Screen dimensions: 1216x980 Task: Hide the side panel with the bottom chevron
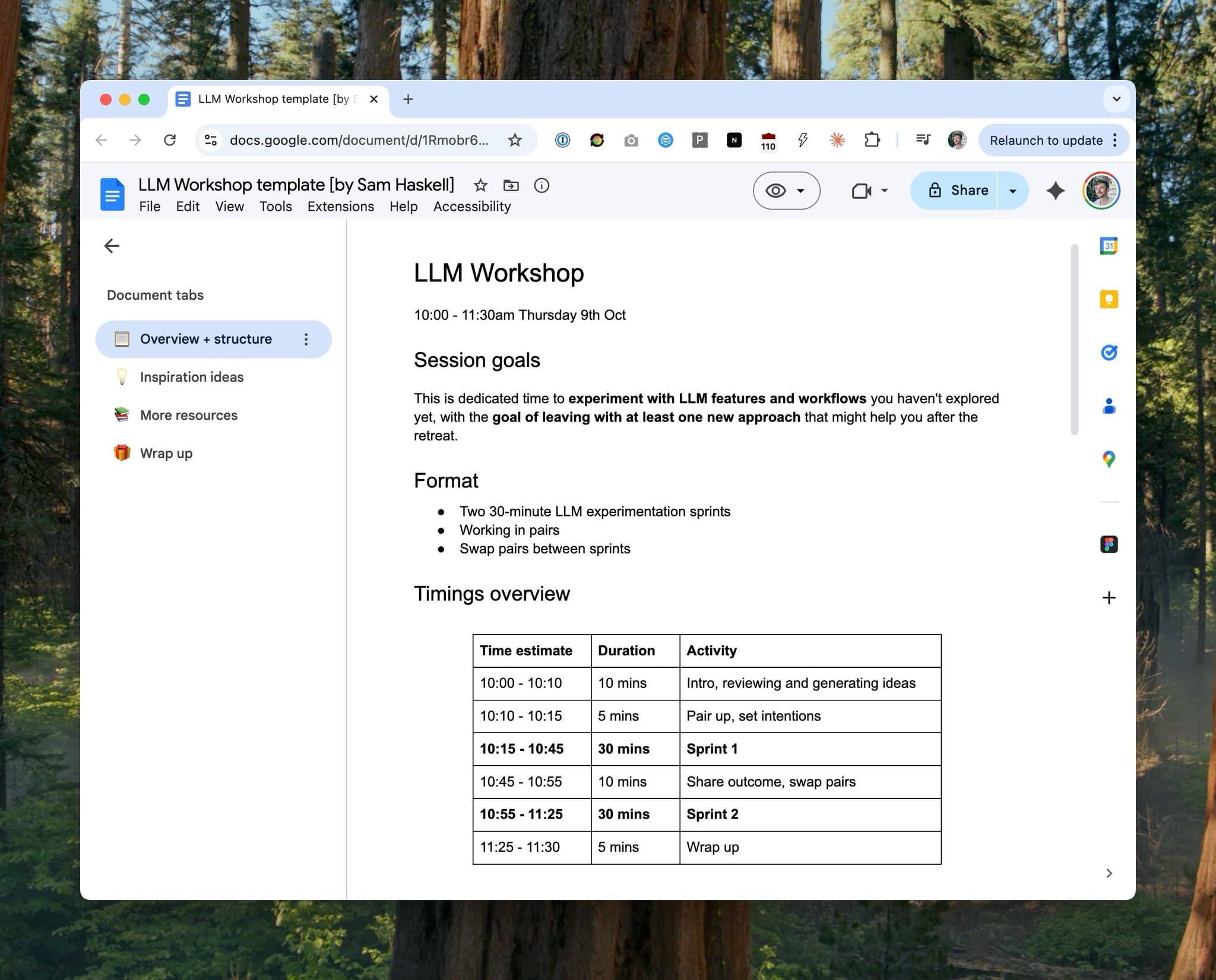tap(1109, 873)
